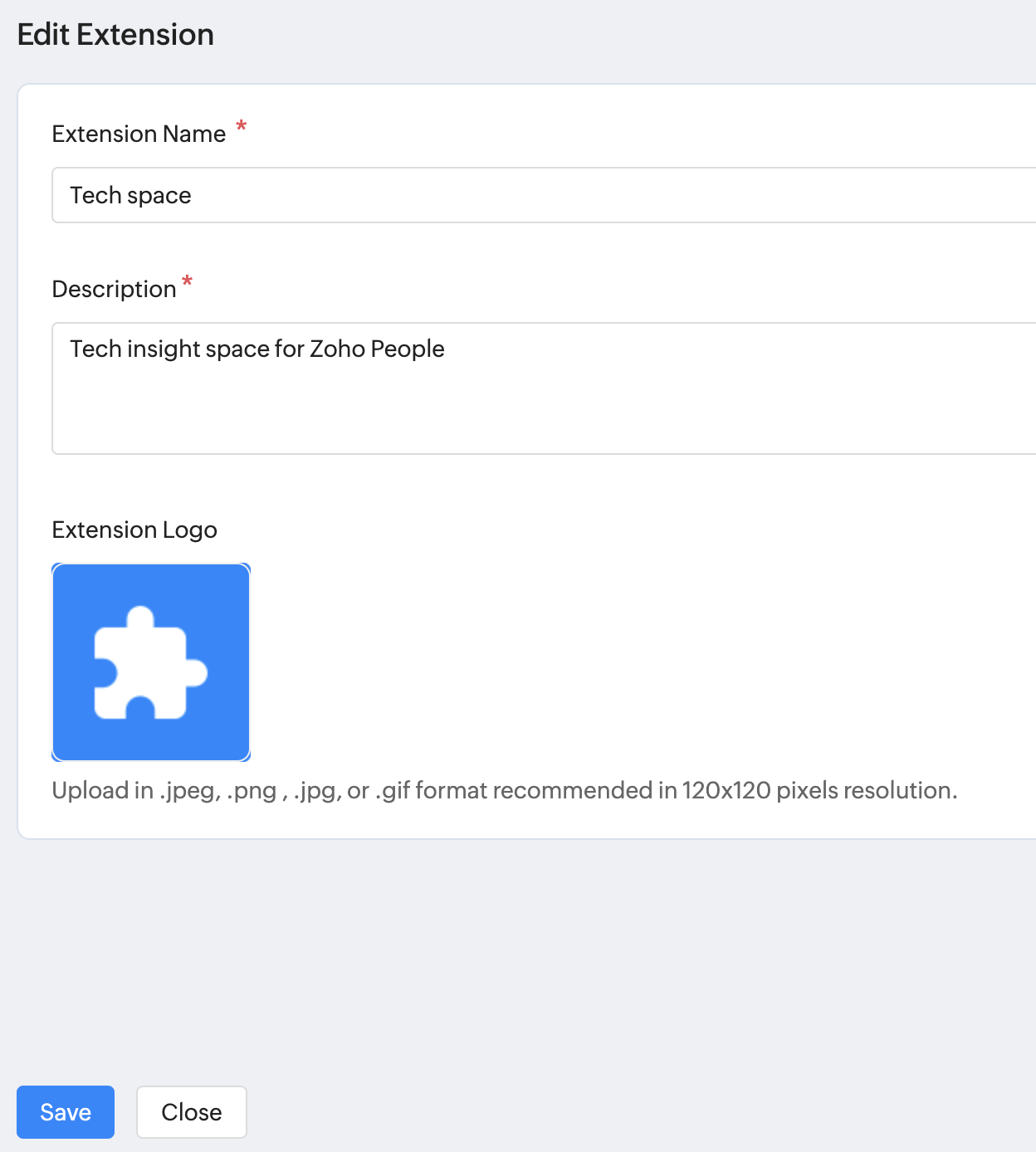Click the puzzle piece logo icon
This screenshot has width=1036, height=1152.
149,662
